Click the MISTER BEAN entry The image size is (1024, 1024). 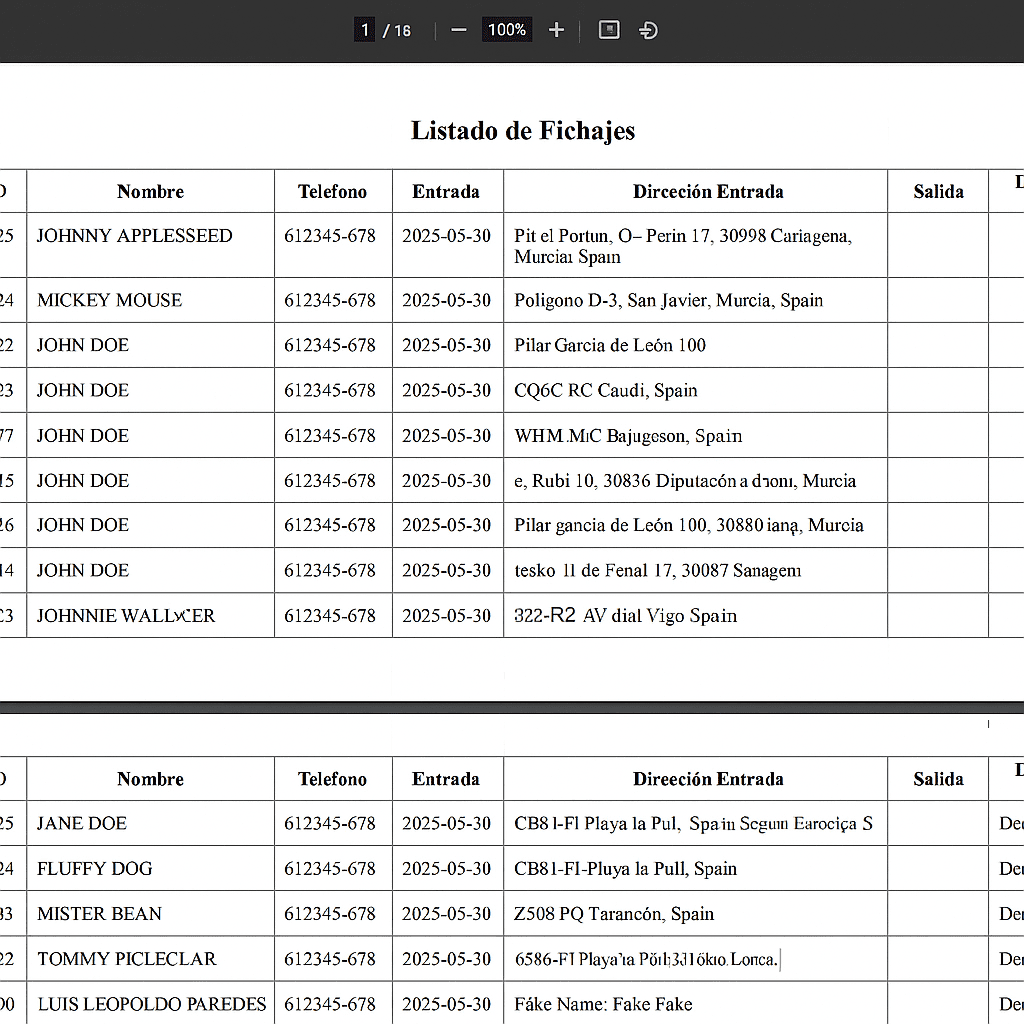pos(99,914)
